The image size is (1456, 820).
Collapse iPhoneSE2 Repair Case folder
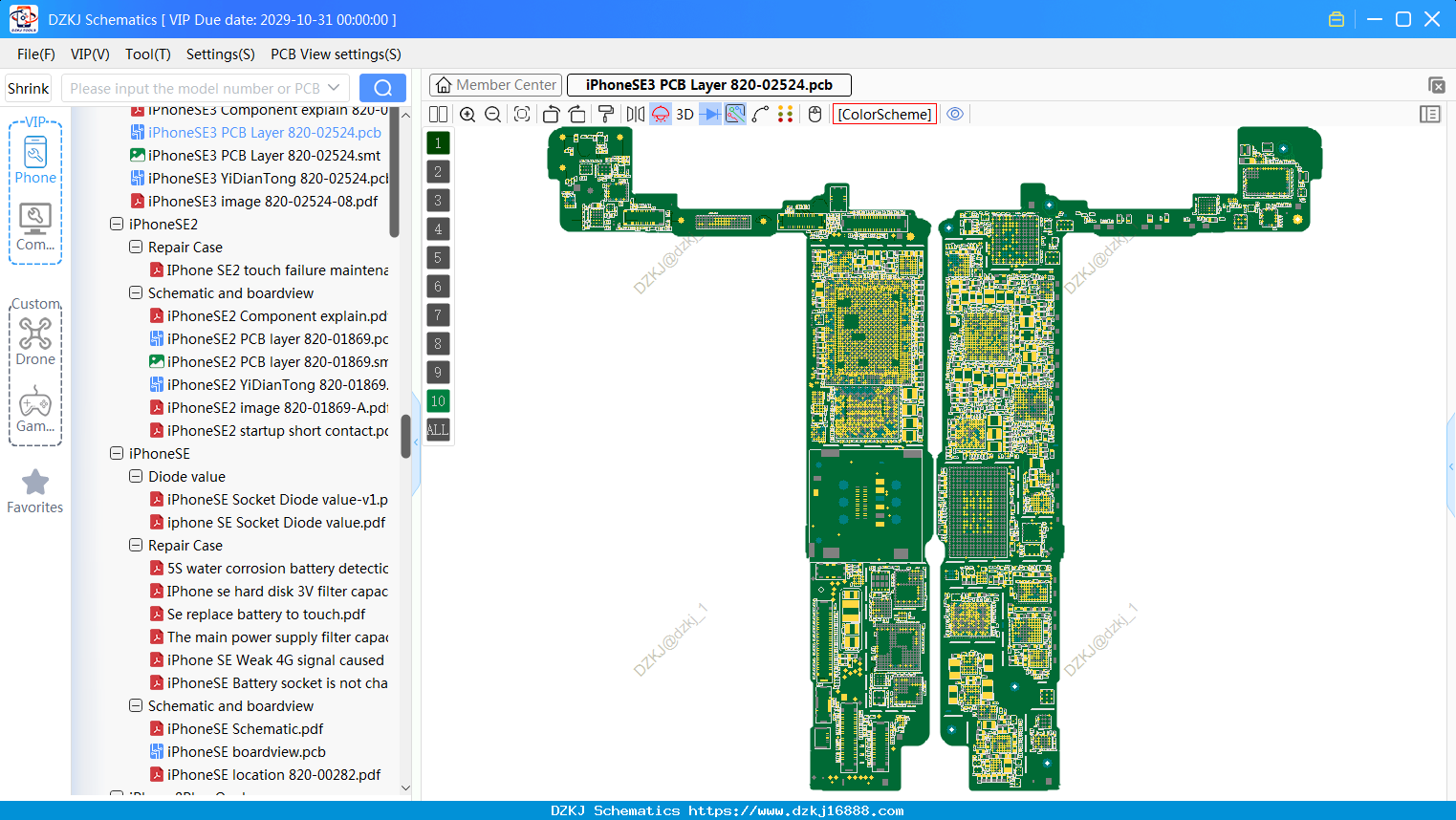click(x=136, y=247)
